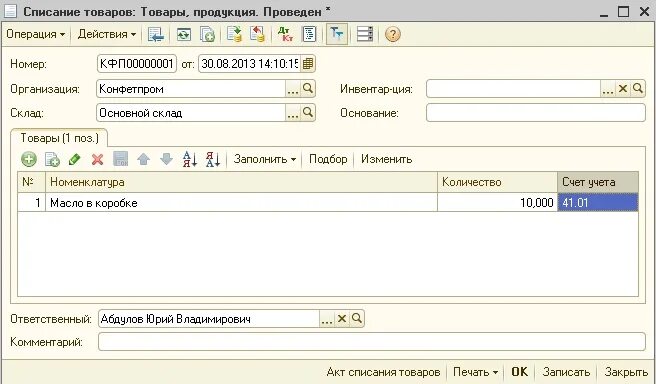Add a new row with green plus

click(29, 159)
